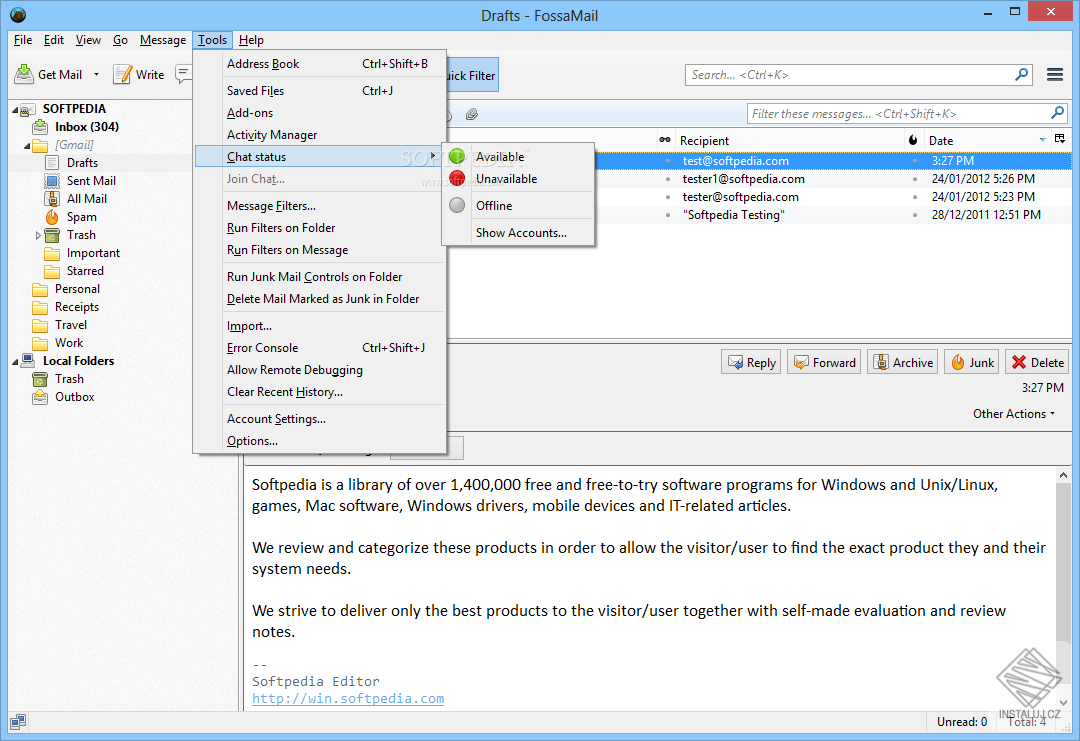
Task: Click the Forward button
Action: (824, 362)
